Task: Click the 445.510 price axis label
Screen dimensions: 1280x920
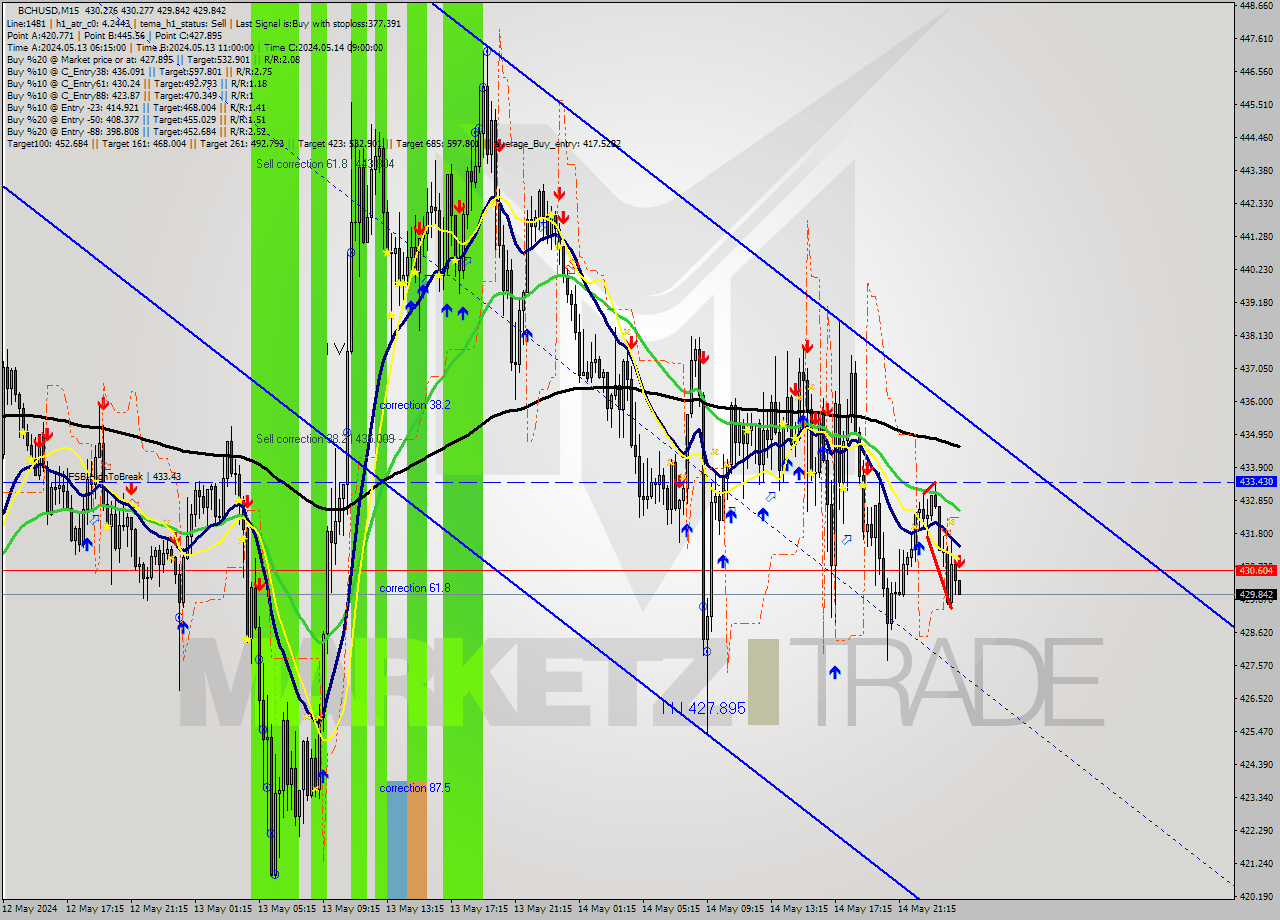Action: [1256, 104]
